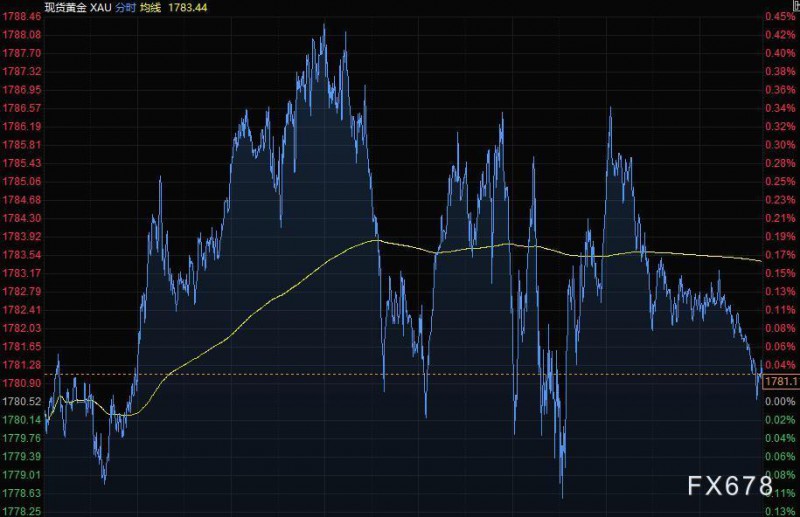Select the 分时 chart mode label
This screenshot has width=800, height=517.
point(125,7)
